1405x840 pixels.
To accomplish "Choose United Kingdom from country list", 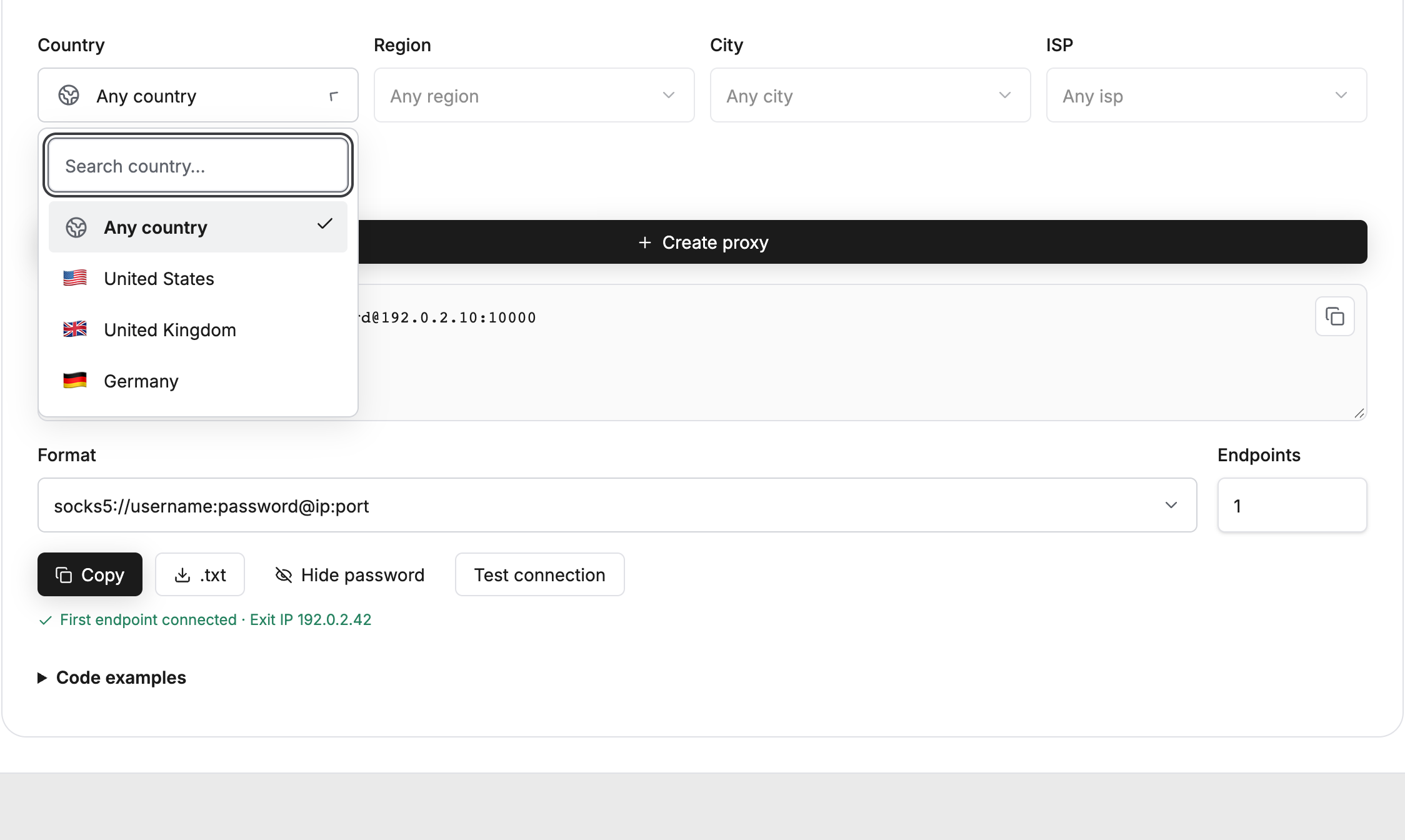I will point(197,329).
